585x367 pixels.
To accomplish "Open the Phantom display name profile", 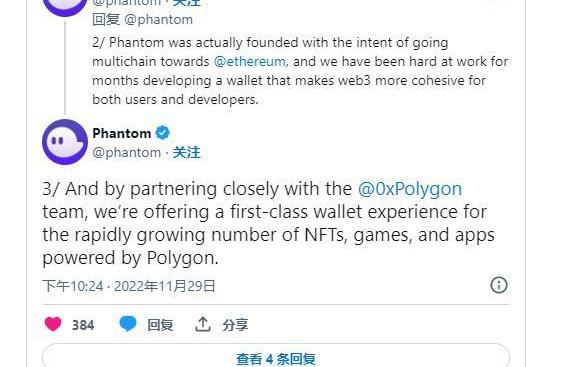I will click(122, 133).
